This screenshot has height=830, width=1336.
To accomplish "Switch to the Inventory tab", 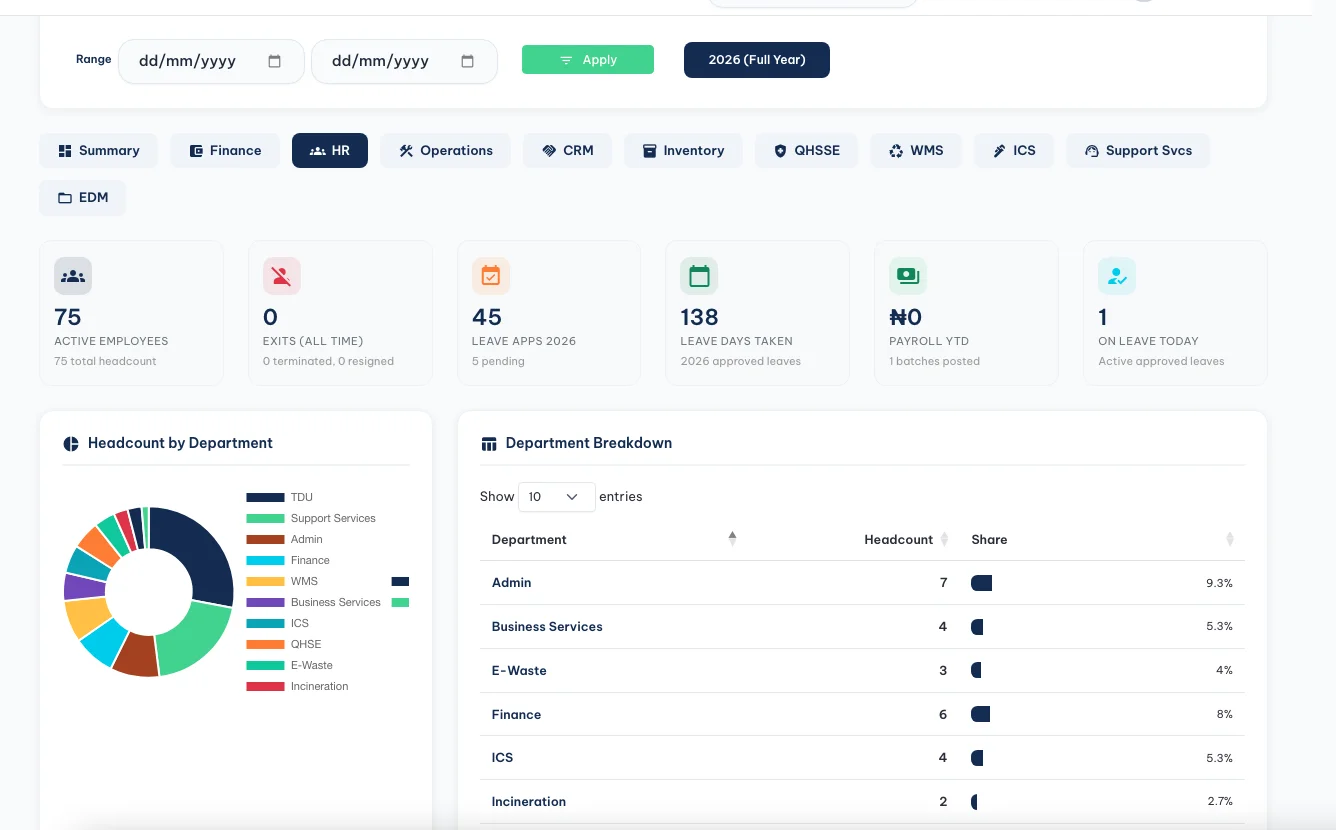I will coord(683,151).
